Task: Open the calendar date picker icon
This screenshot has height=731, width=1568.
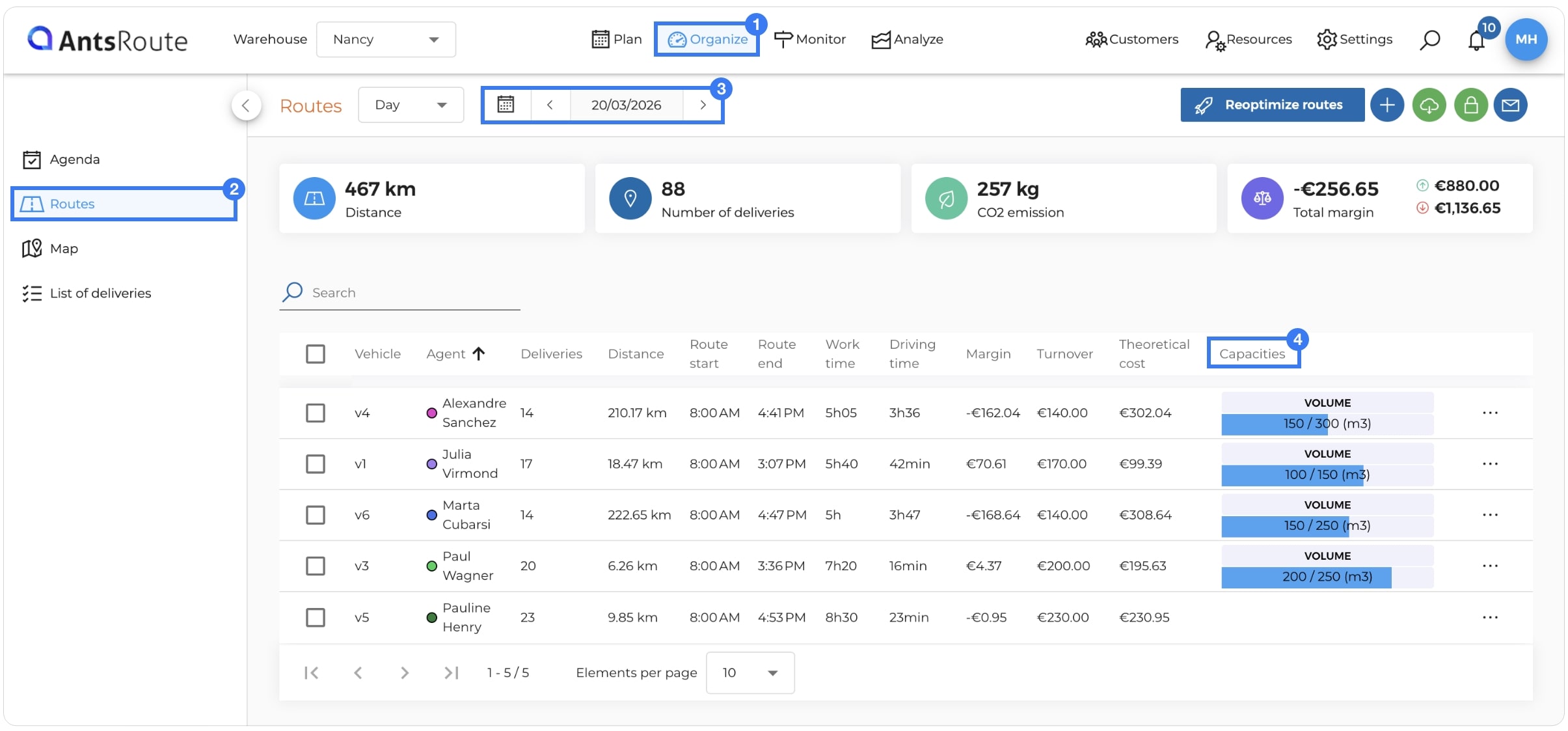Action: tap(506, 105)
